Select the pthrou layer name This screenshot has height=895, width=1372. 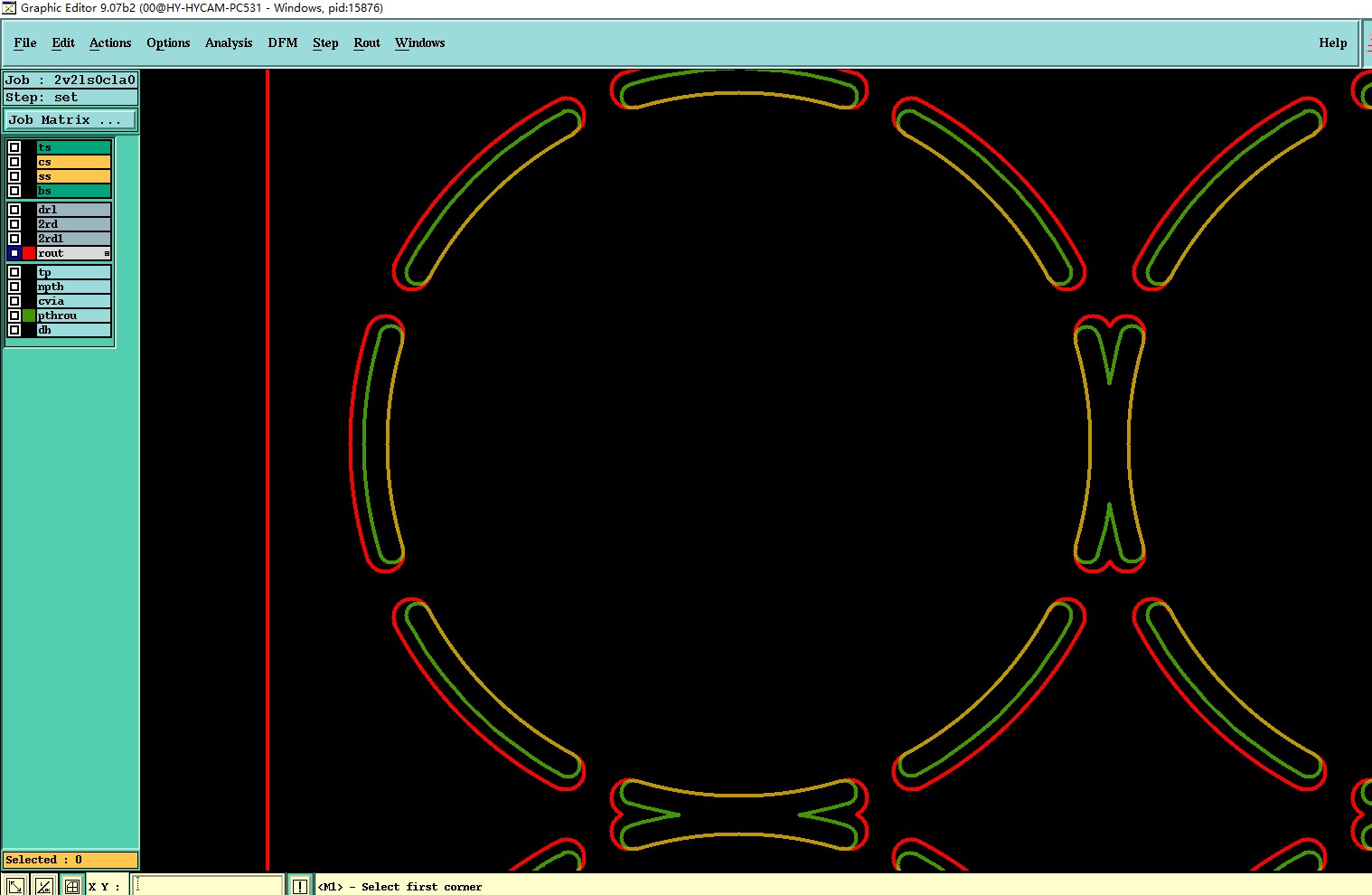pyautogui.click(x=74, y=316)
